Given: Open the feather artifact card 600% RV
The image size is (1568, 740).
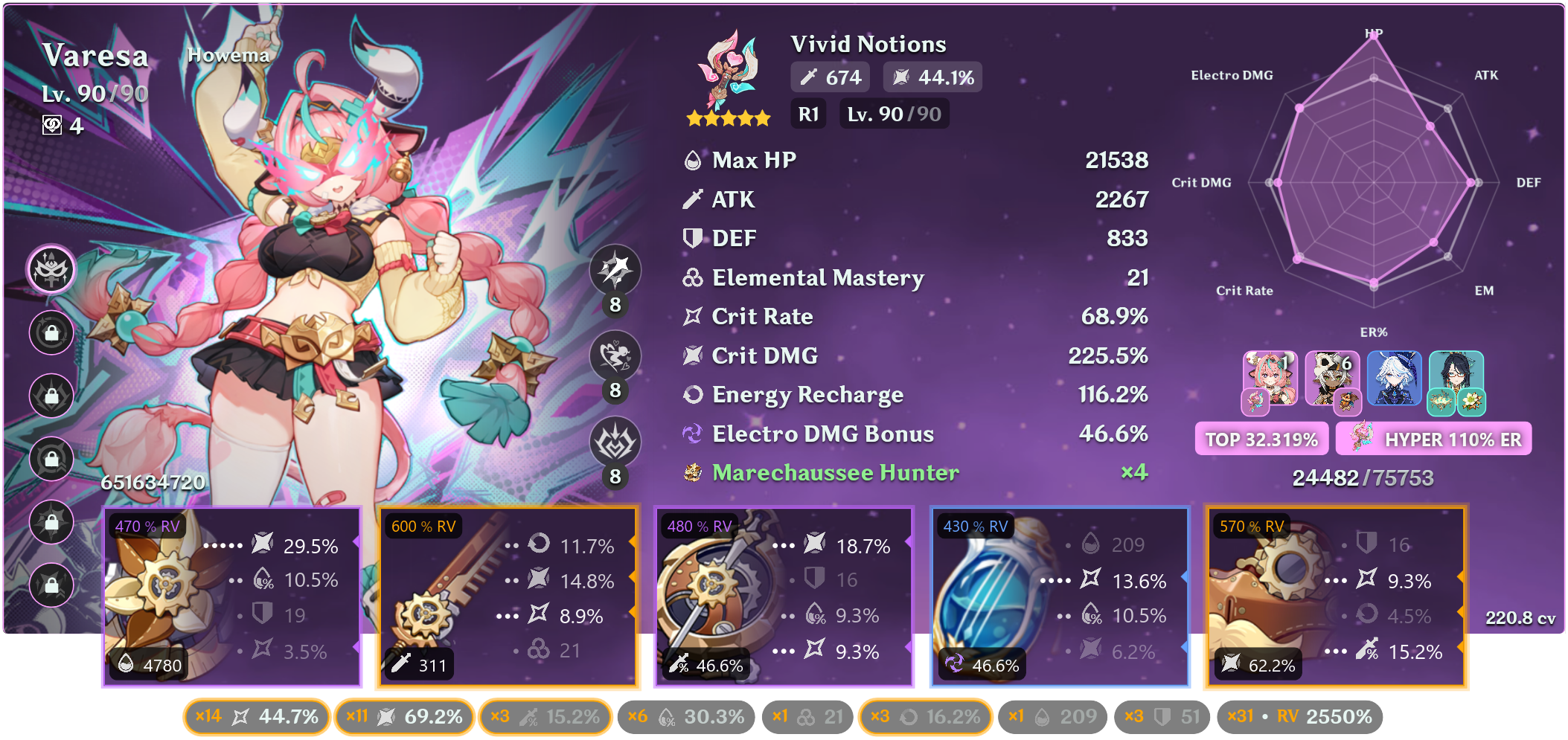Looking at the screenshot, I should [x=509, y=596].
